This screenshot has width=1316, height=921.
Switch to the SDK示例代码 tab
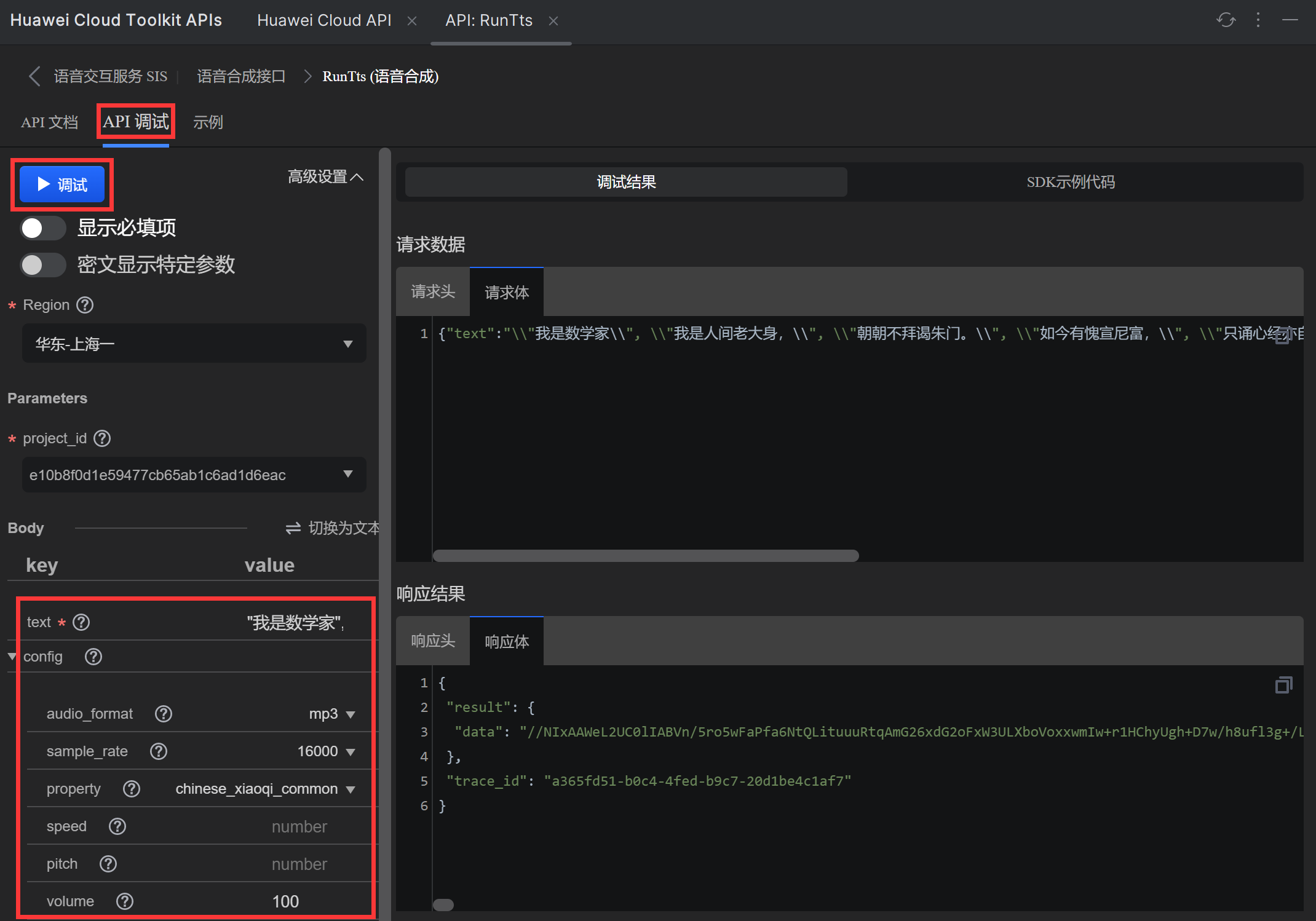coord(1070,182)
